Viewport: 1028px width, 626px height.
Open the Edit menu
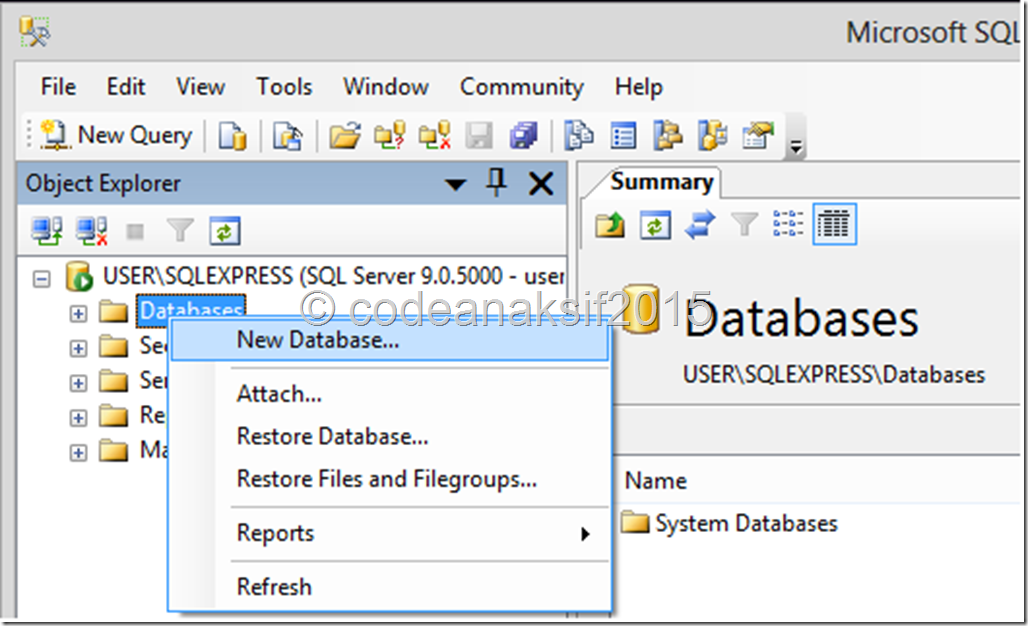(126, 87)
